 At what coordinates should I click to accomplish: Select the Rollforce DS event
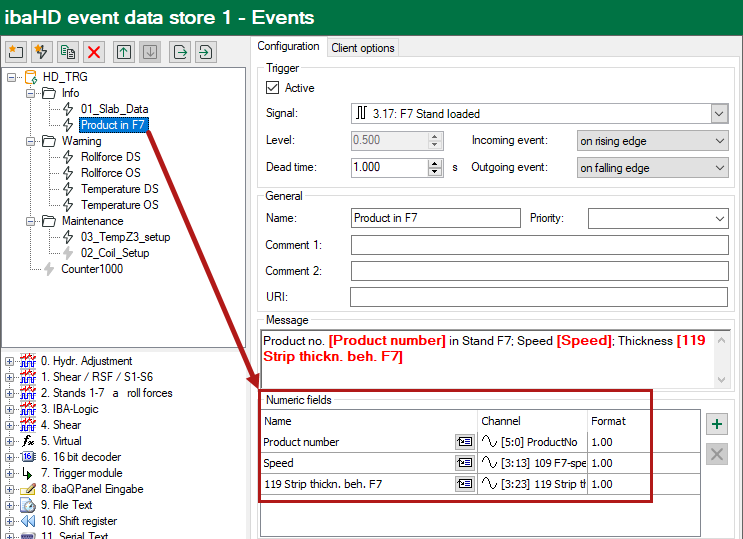(110, 157)
